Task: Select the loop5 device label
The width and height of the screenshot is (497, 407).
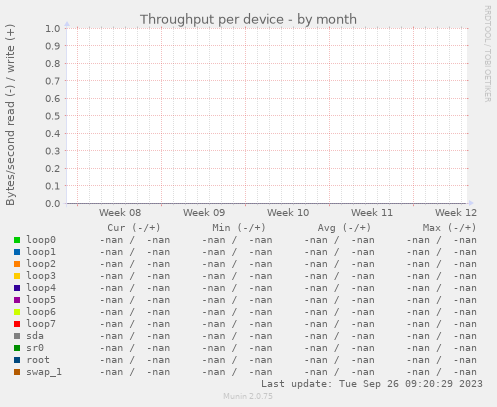Action: tap(41, 300)
